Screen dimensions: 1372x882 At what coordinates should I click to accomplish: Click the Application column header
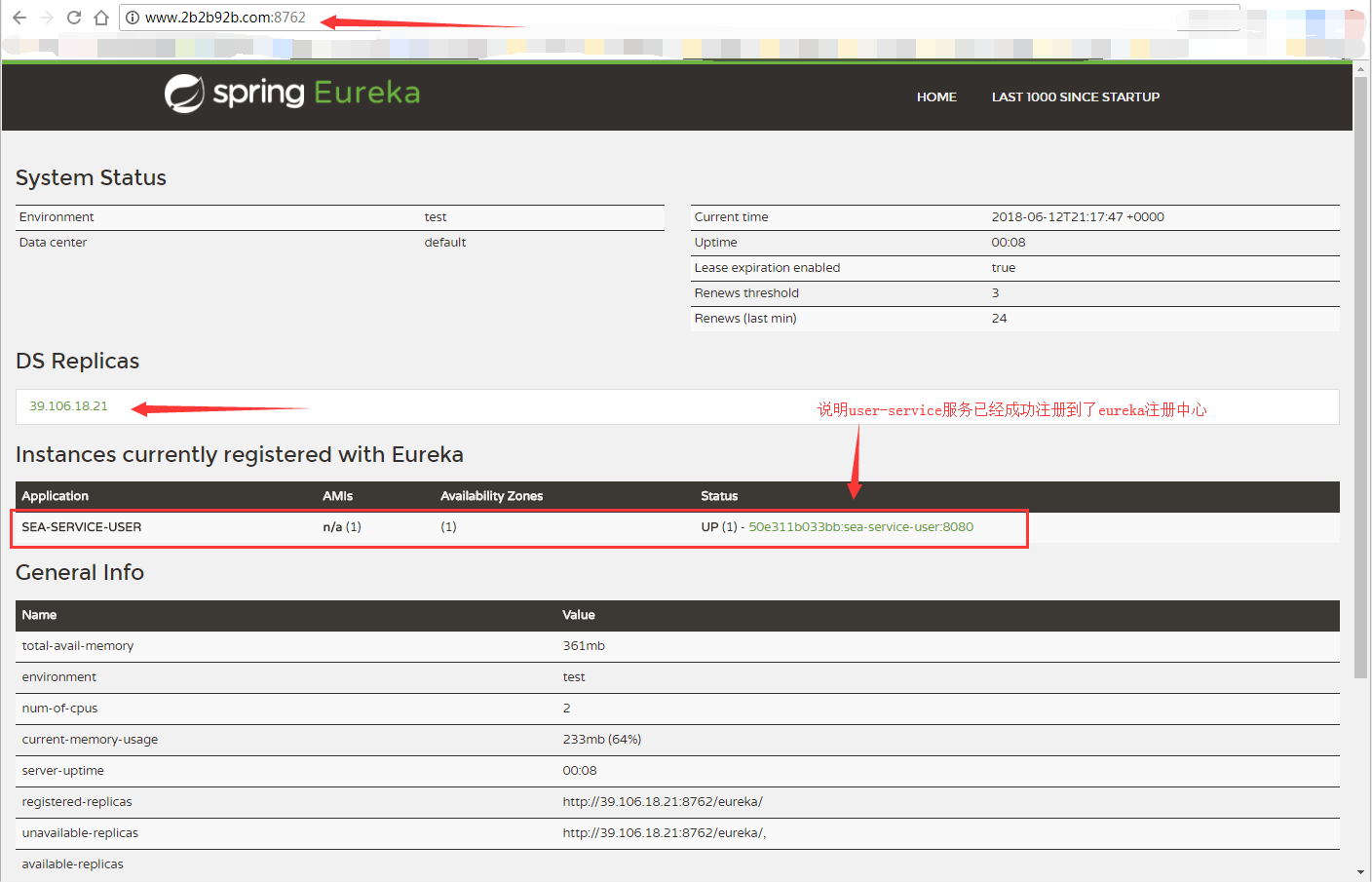click(56, 496)
